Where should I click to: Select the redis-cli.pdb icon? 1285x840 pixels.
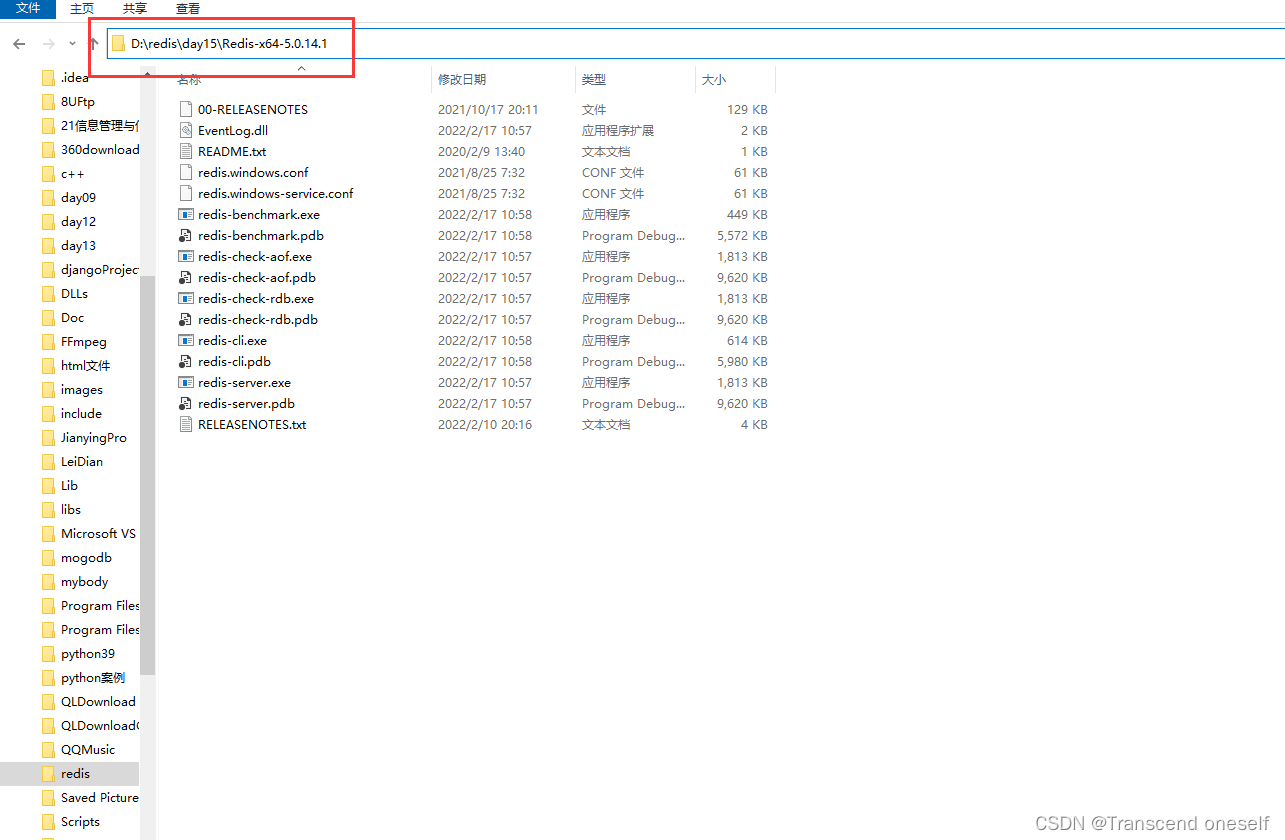click(x=186, y=361)
